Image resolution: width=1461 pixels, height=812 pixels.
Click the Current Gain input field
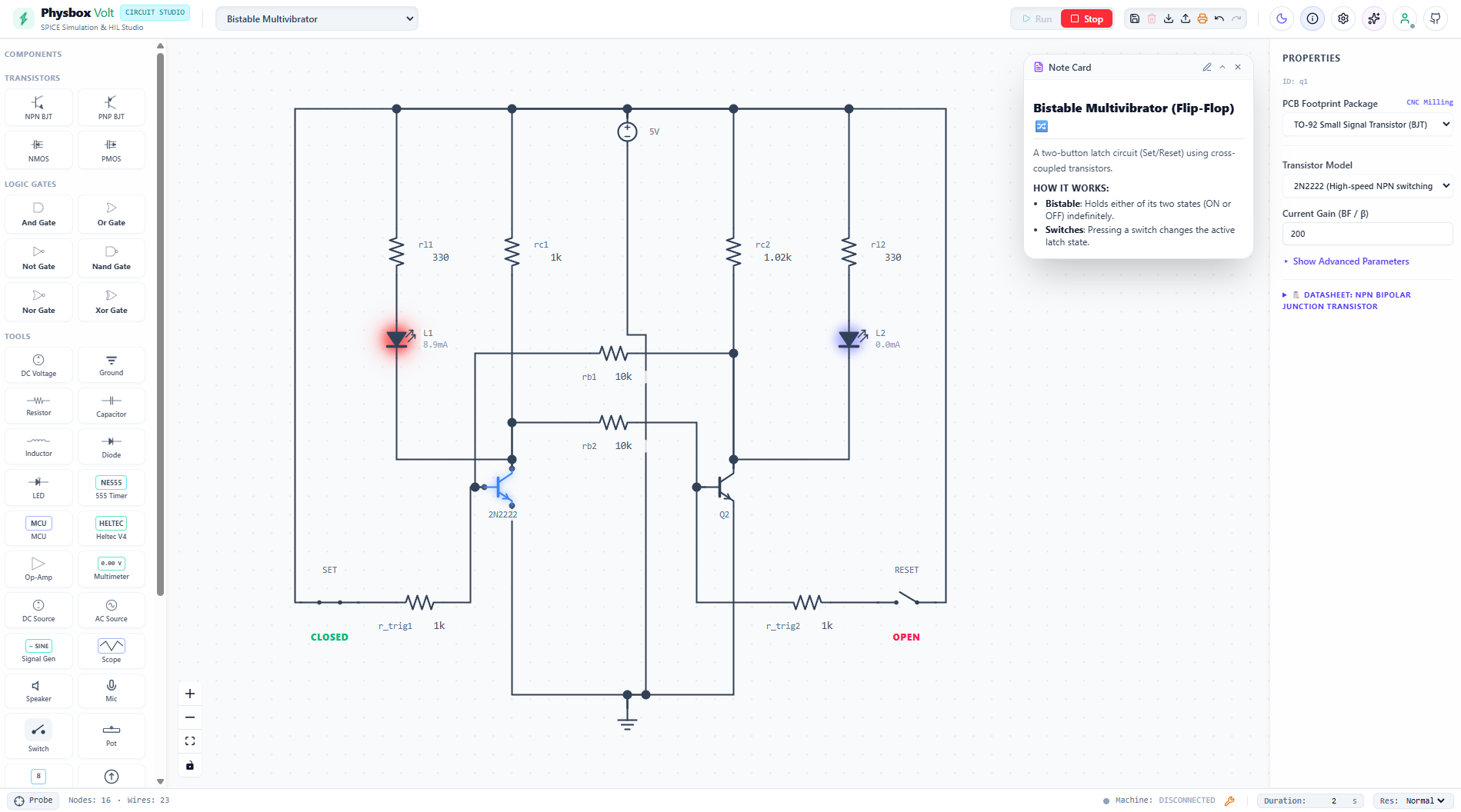click(1367, 234)
